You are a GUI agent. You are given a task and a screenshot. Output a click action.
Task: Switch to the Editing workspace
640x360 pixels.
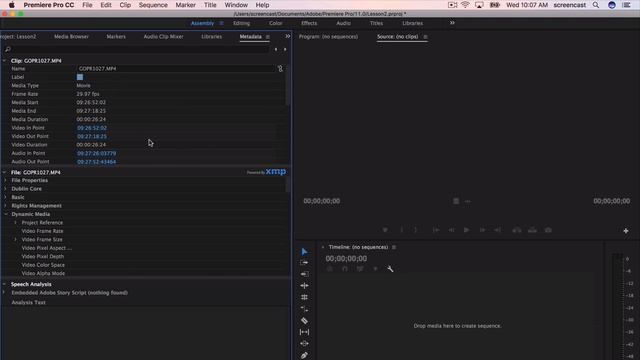(x=242, y=23)
